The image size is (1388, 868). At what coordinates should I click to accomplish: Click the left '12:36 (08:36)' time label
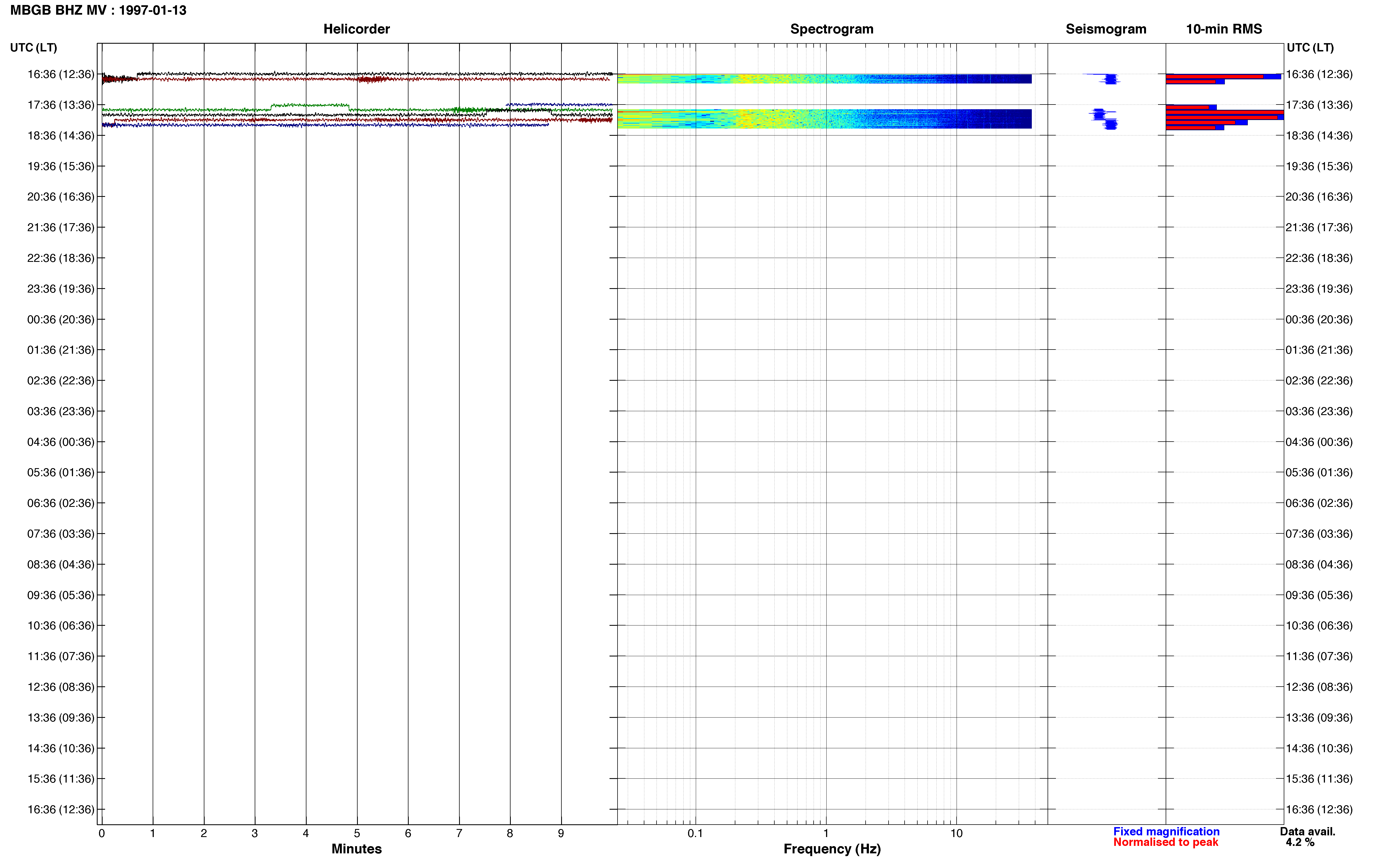pyautogui.click(x=61, y=687)
